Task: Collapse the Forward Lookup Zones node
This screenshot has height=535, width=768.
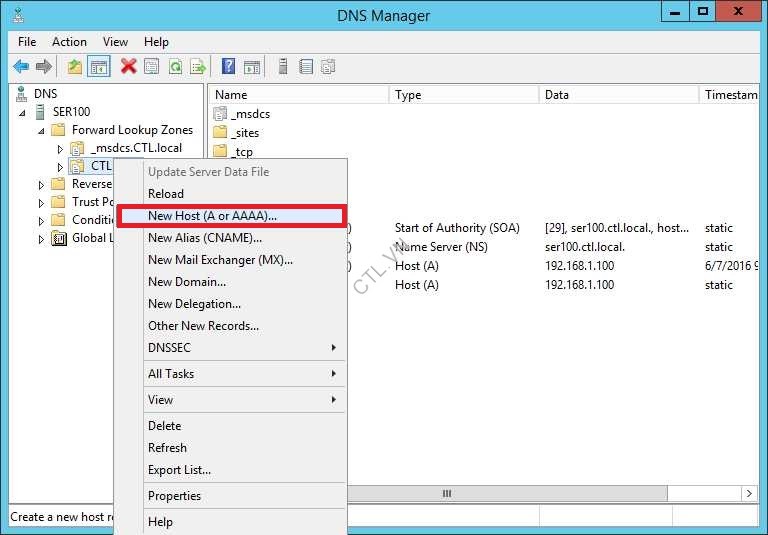Action: (x=41, y=131)
